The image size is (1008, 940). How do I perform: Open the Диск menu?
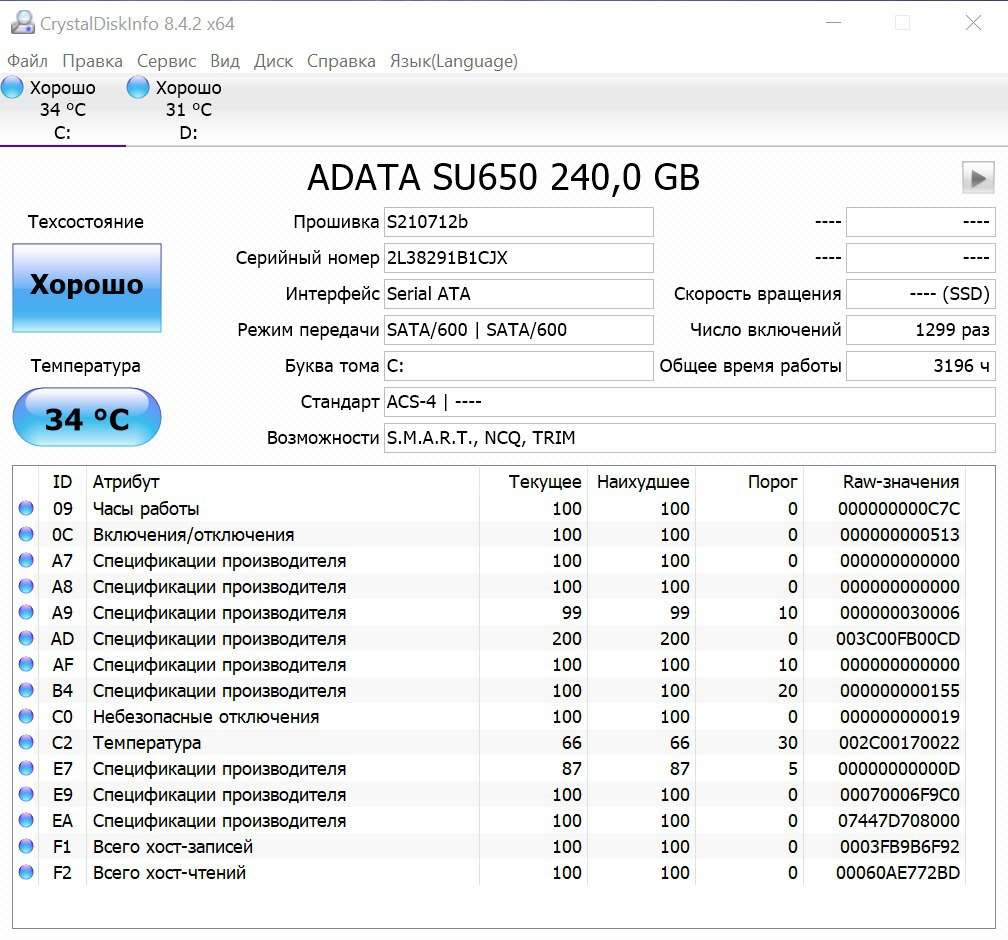tap(273, 61)
